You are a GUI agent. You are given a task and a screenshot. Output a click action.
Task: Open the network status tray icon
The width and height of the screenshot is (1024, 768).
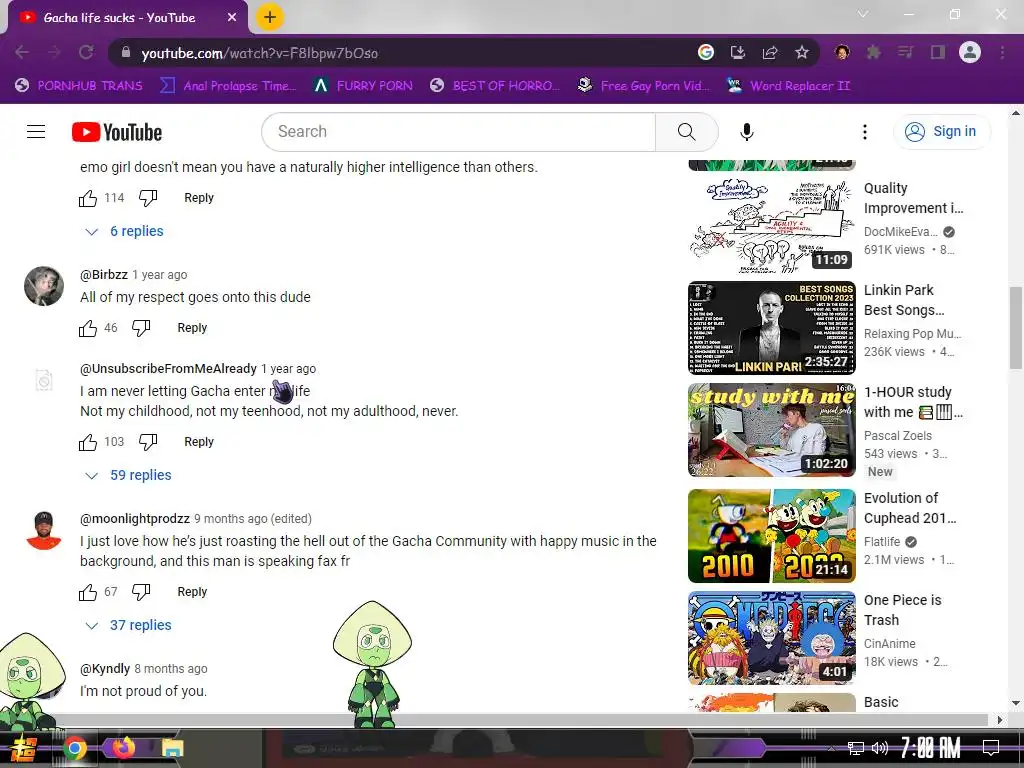[856, 748]
